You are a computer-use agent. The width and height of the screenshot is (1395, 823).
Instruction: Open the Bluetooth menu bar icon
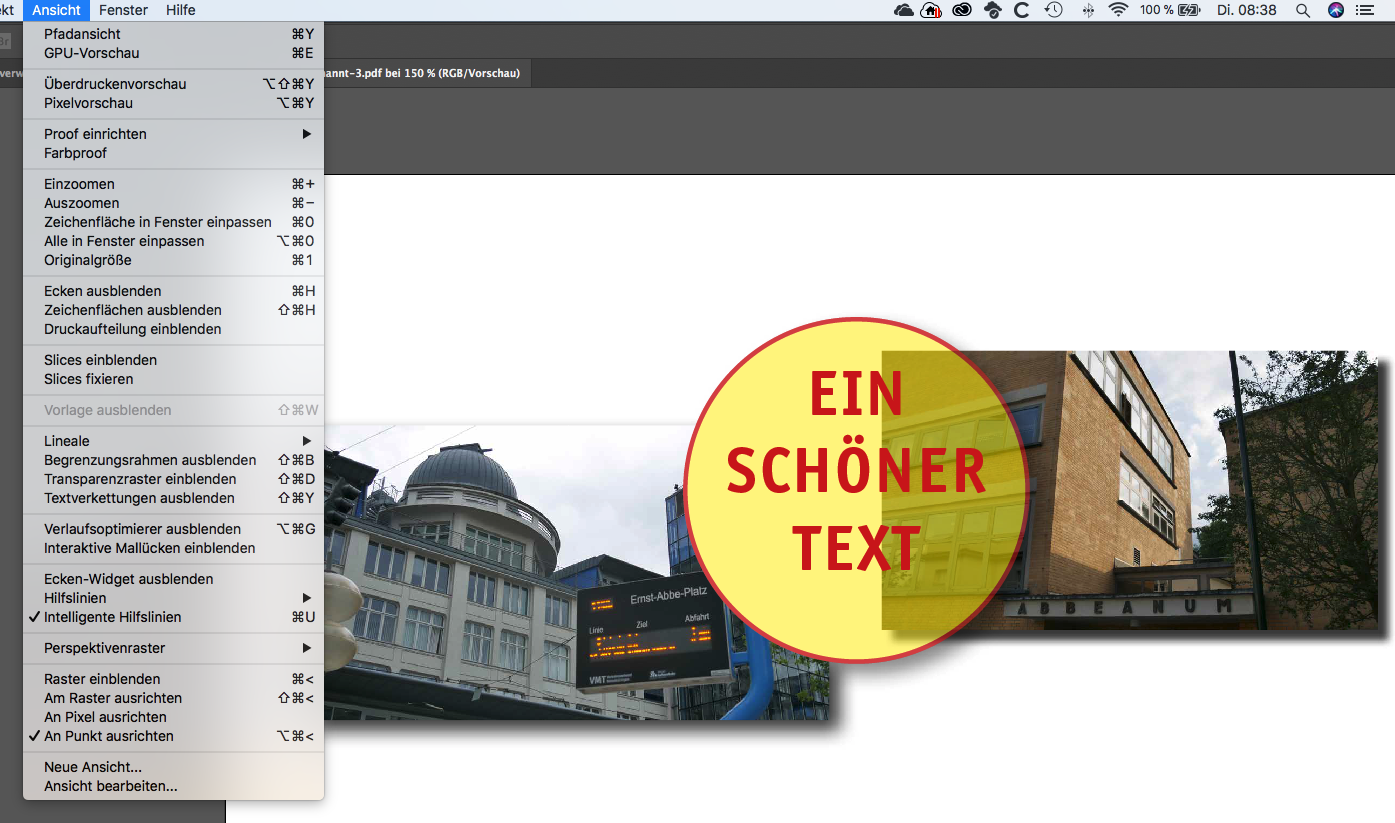pyautogui.click(x=1087, y=10)
